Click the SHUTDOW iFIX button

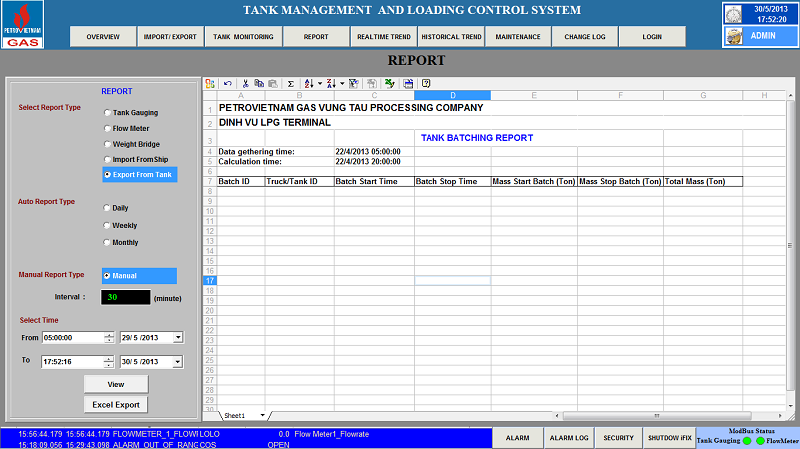pos(669,438)
